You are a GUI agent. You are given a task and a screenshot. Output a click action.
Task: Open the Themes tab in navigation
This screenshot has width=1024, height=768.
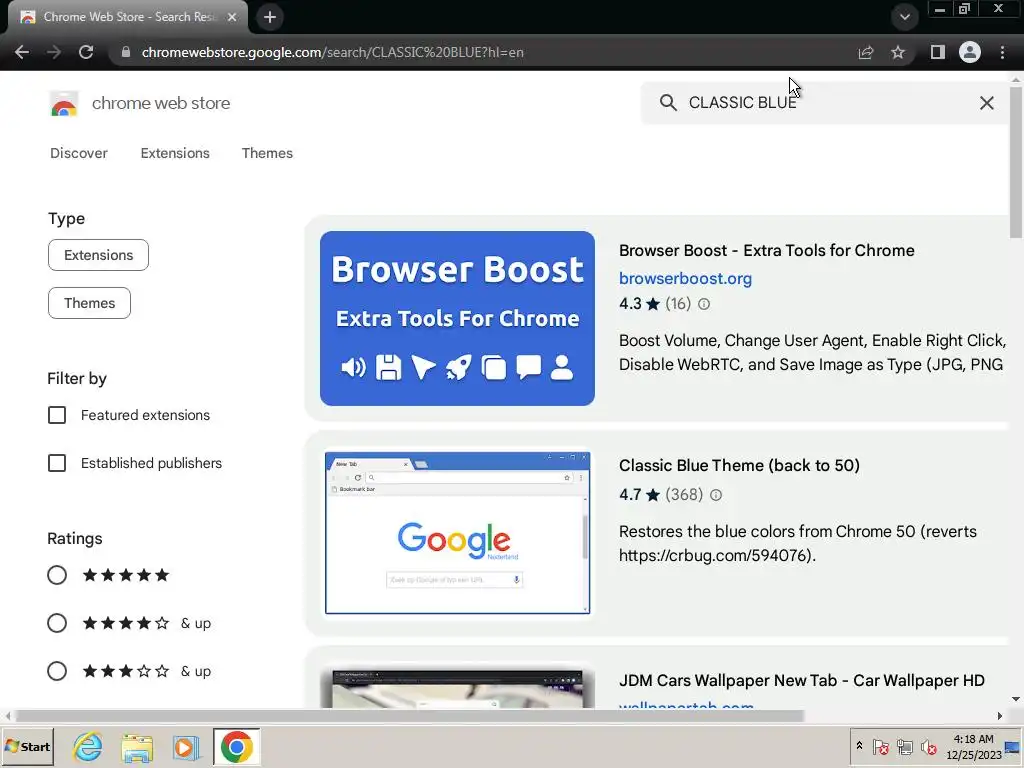267,153
